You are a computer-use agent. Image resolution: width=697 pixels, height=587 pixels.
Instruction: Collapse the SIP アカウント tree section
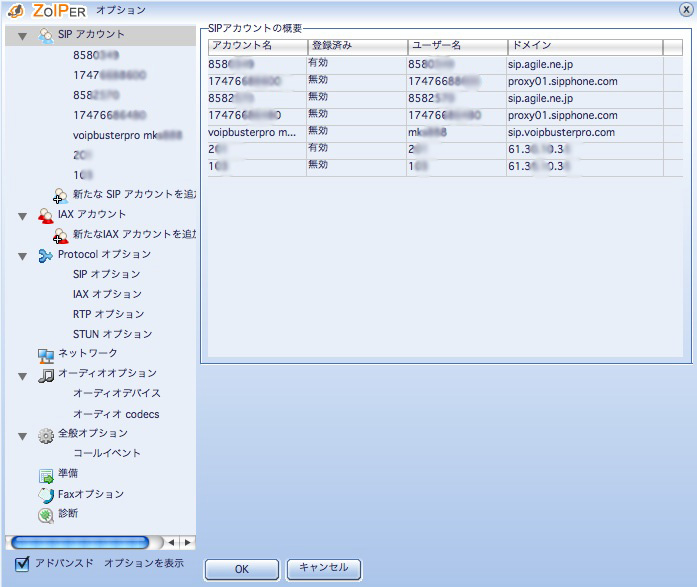[x=22, y=36]
